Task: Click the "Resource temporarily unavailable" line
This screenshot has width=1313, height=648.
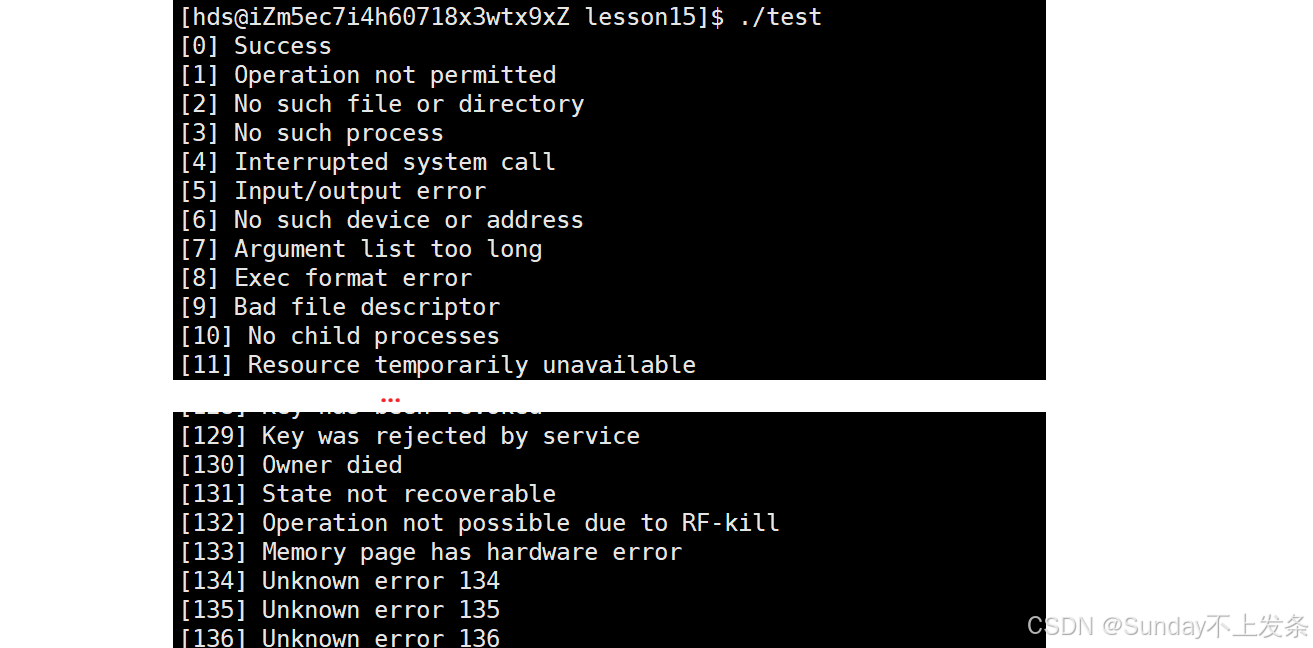Action: [x=438, y=365]
